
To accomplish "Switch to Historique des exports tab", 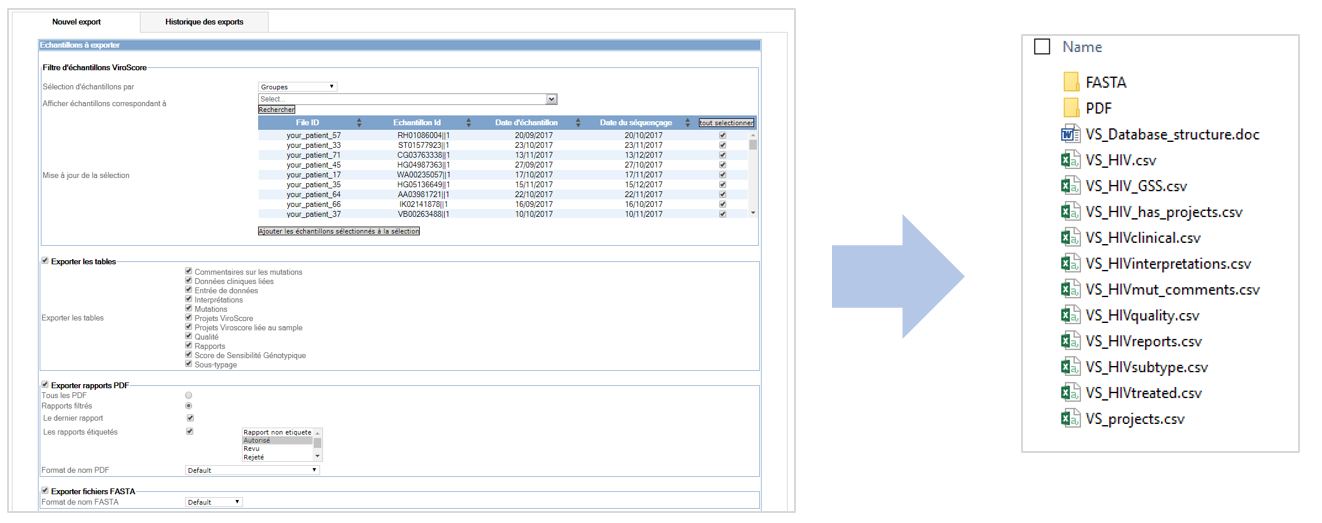I will pos(204,22).
